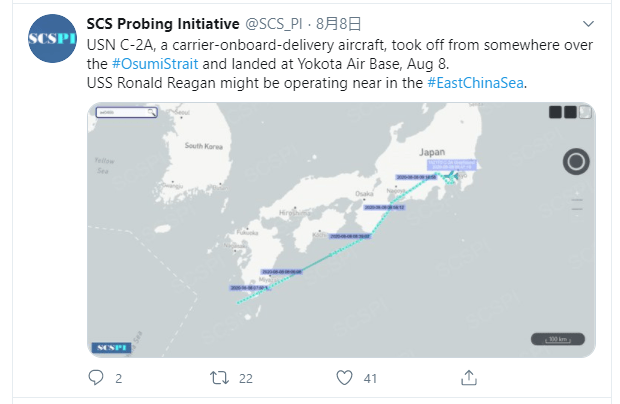Share the tweet via share icon

click(468, 378)
